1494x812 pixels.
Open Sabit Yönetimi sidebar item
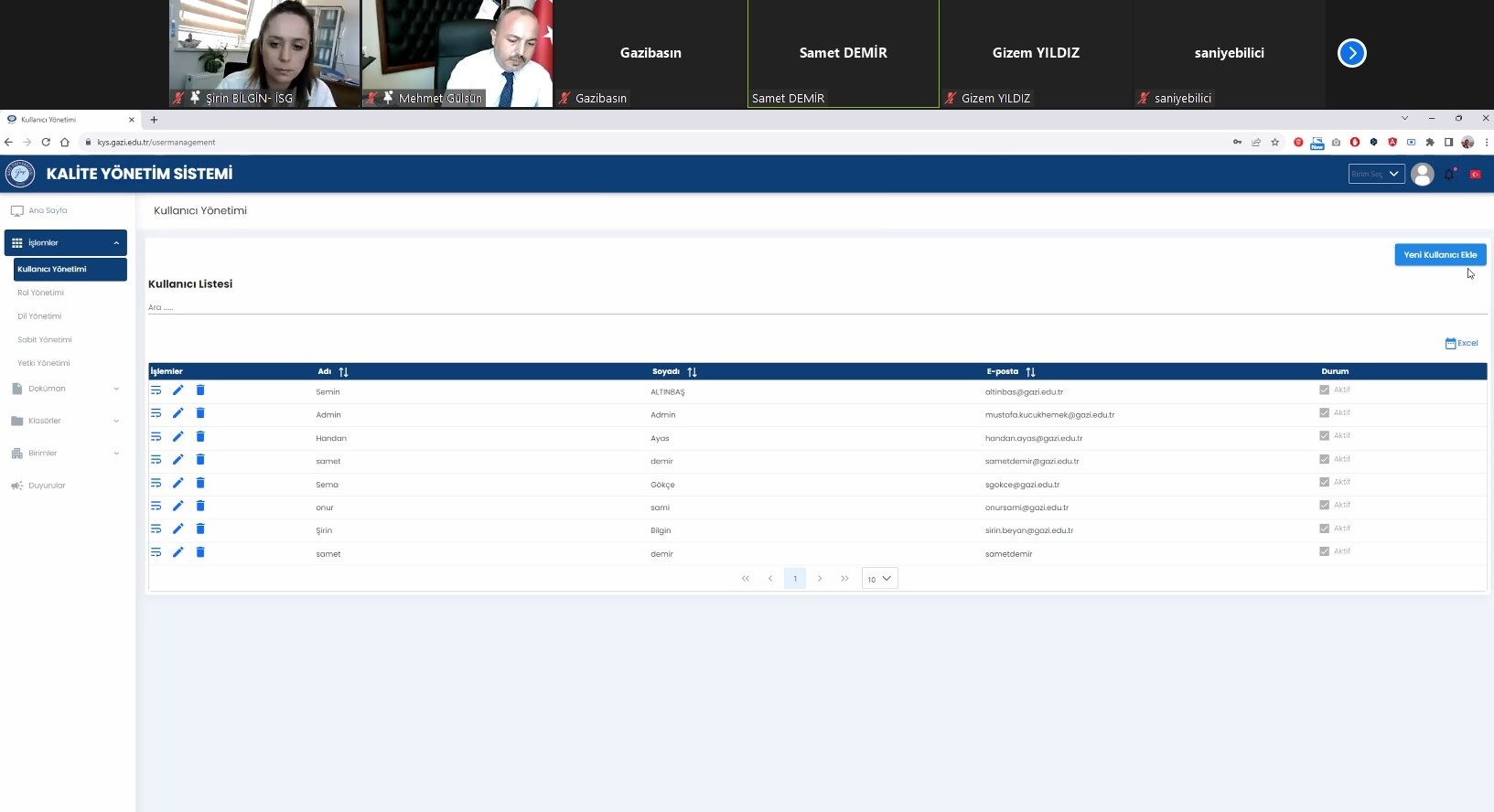click(44, 339)
